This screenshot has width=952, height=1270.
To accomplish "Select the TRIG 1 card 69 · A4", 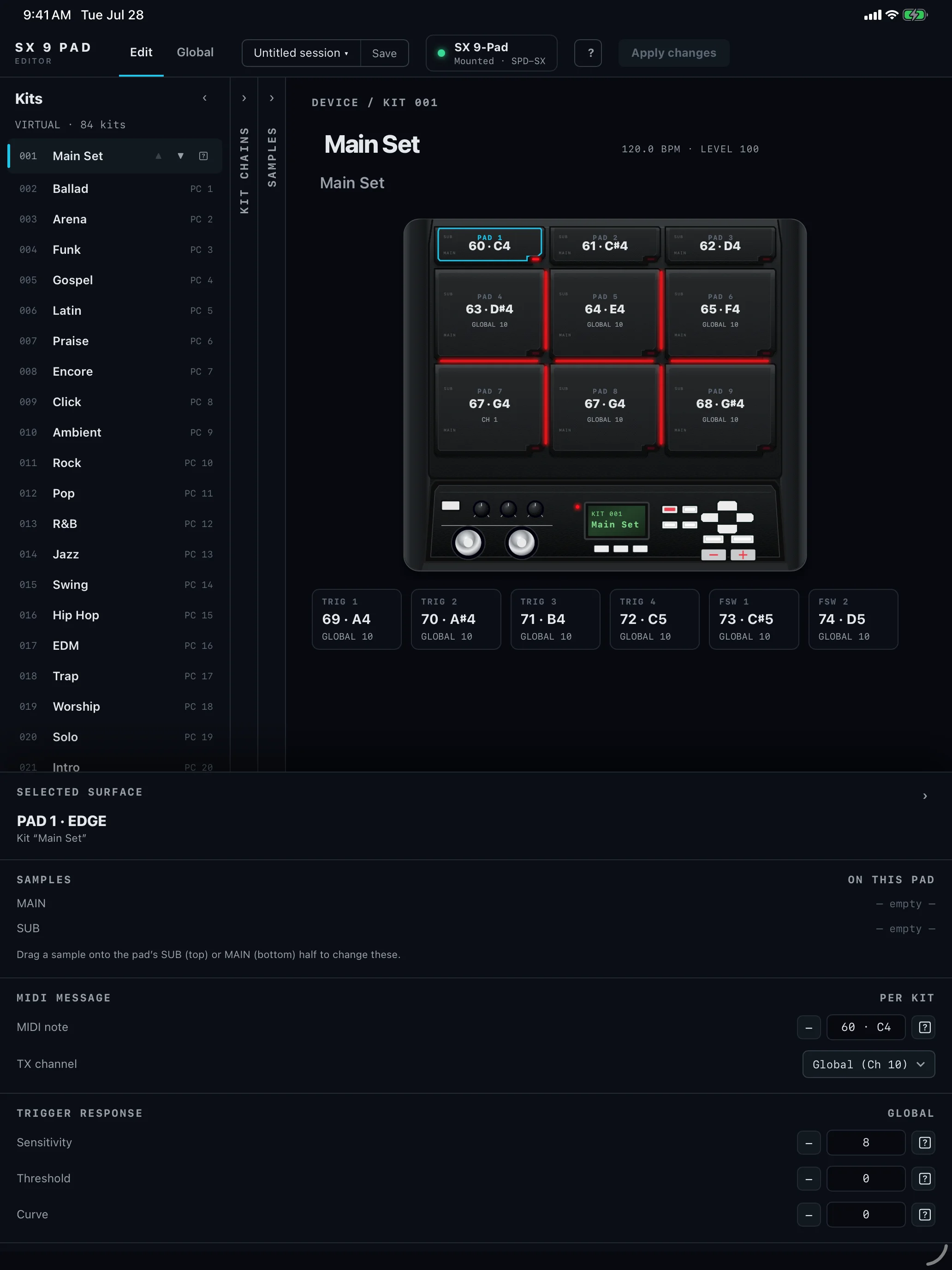I will [x=357, y=619].
